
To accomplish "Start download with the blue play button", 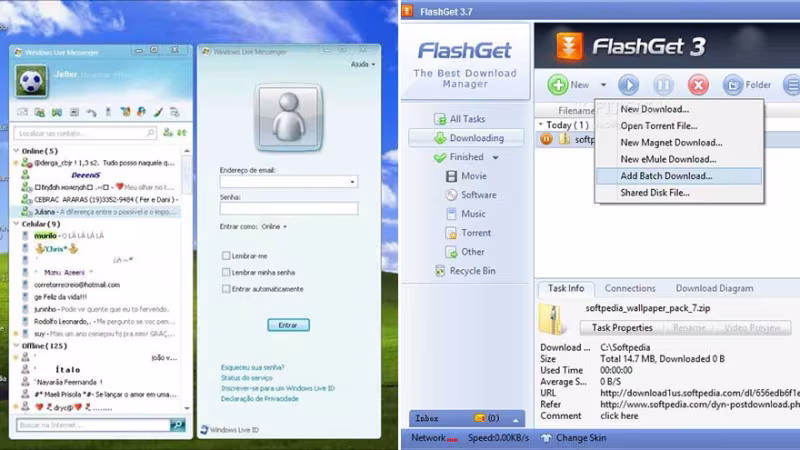I will point(628,85).
